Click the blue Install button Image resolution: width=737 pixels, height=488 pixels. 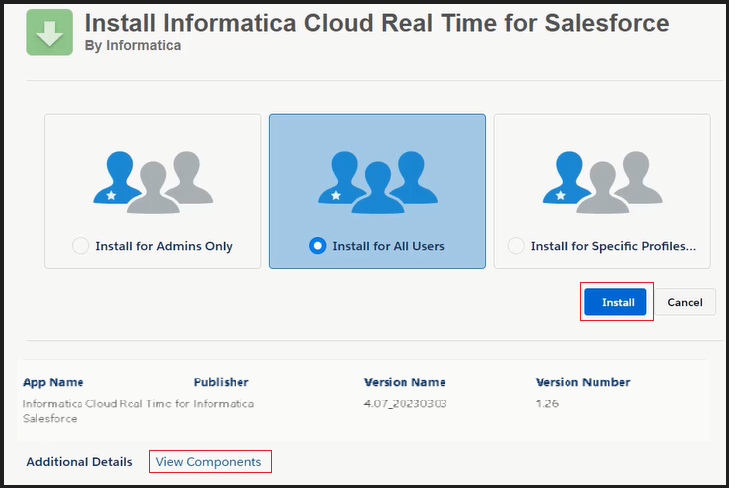pos(615,302)
